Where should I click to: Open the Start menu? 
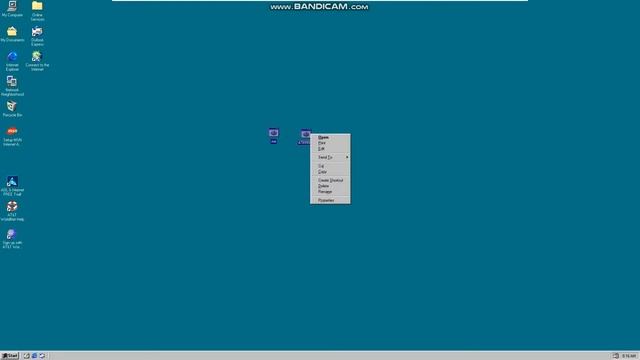point(10,356)
